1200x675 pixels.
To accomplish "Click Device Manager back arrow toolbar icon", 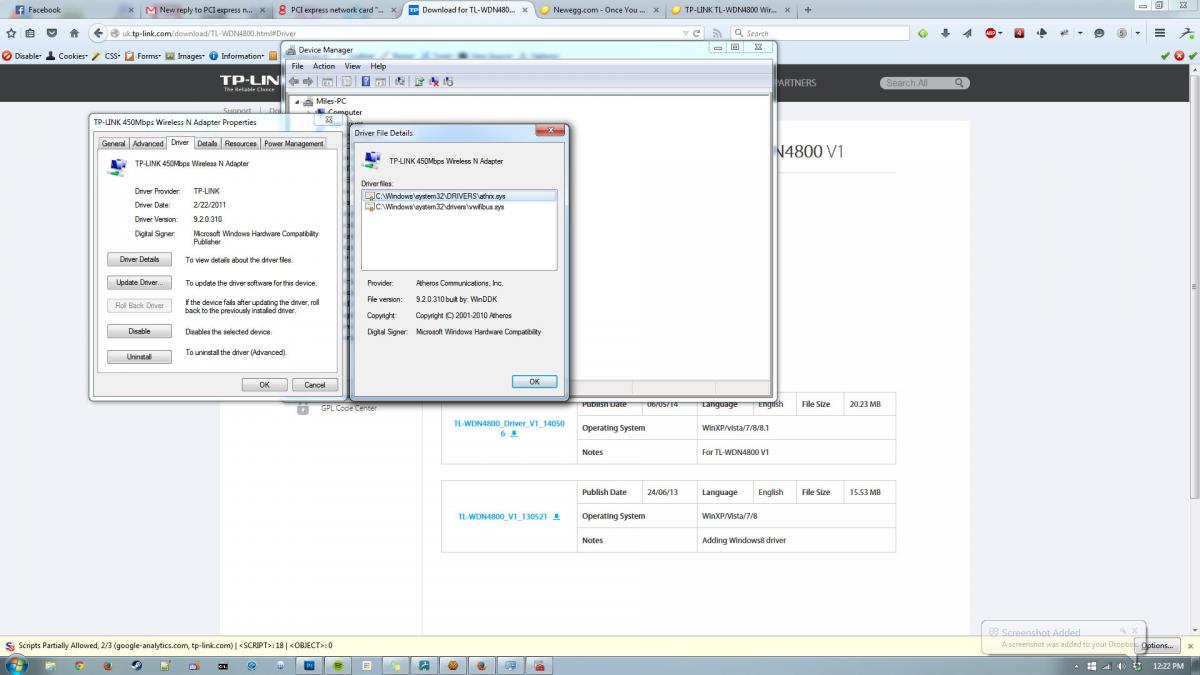I will pos(294,81).
